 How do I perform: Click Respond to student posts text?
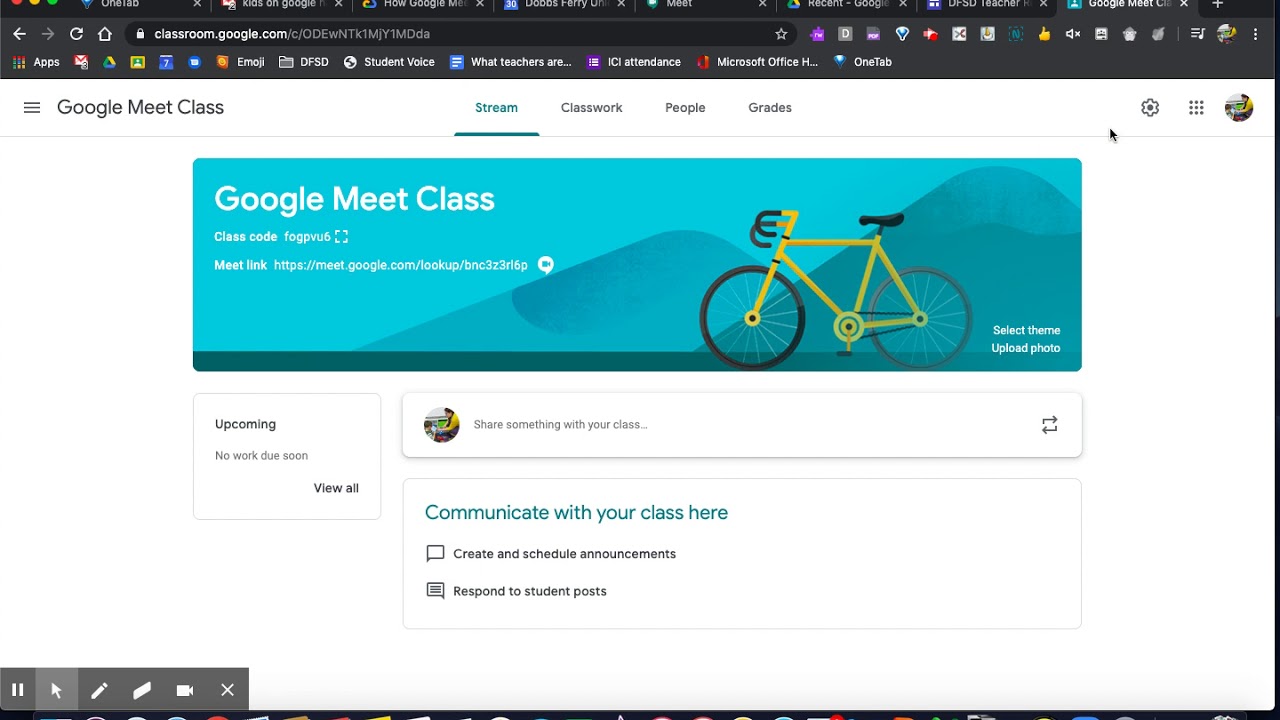click(530, 591)
